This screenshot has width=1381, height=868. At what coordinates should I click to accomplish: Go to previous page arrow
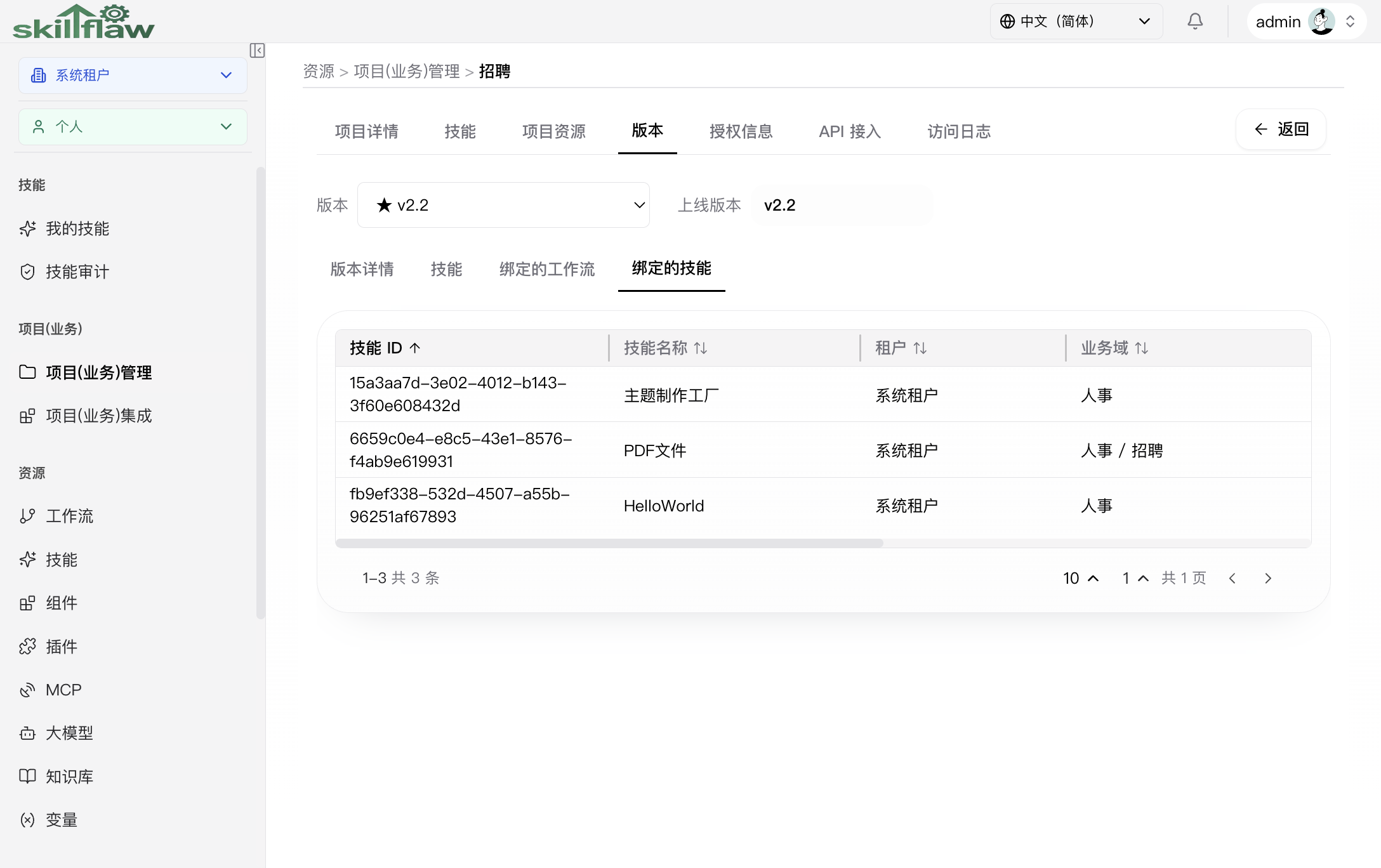1232,578
